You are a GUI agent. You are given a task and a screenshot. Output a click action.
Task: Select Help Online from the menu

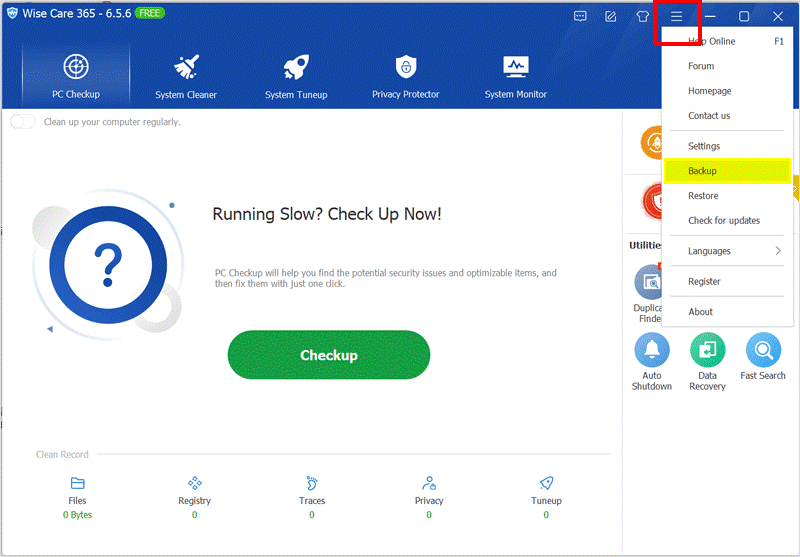coord(727,41)
